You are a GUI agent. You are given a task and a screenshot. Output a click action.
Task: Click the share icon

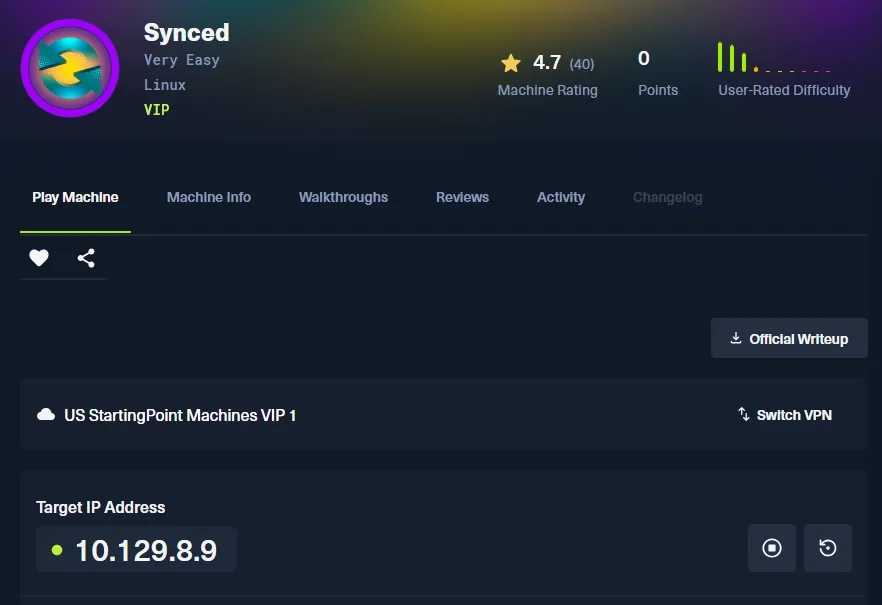pyautogui.click(x=86, y=258)
